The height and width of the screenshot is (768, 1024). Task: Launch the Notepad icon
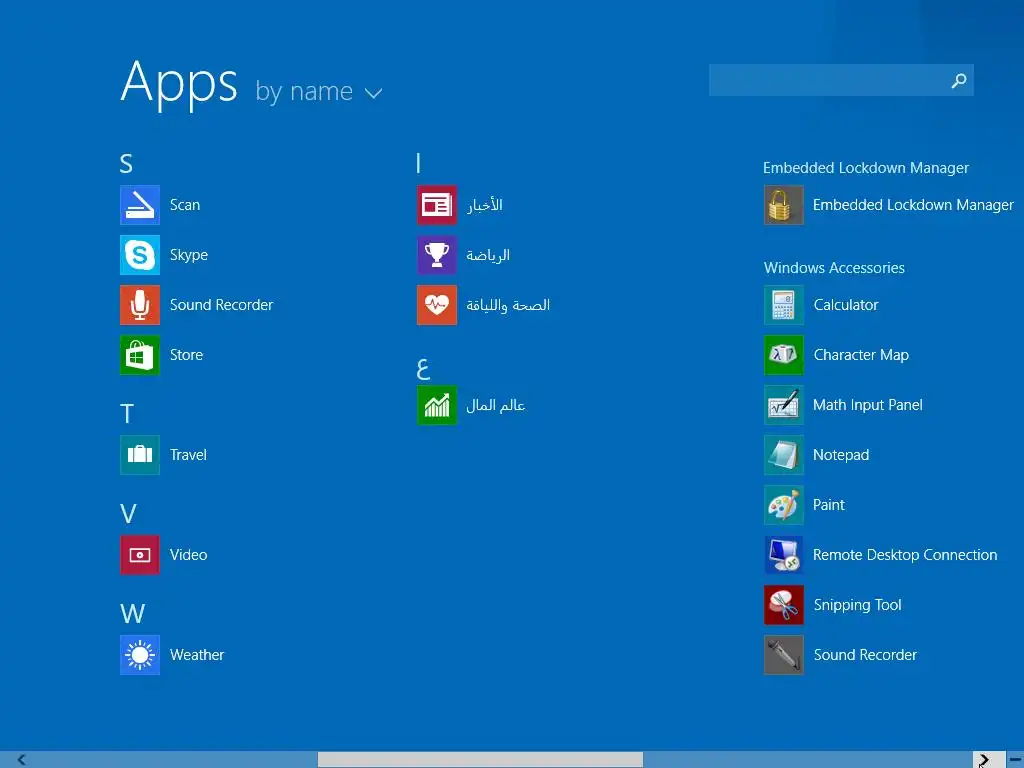784,455
